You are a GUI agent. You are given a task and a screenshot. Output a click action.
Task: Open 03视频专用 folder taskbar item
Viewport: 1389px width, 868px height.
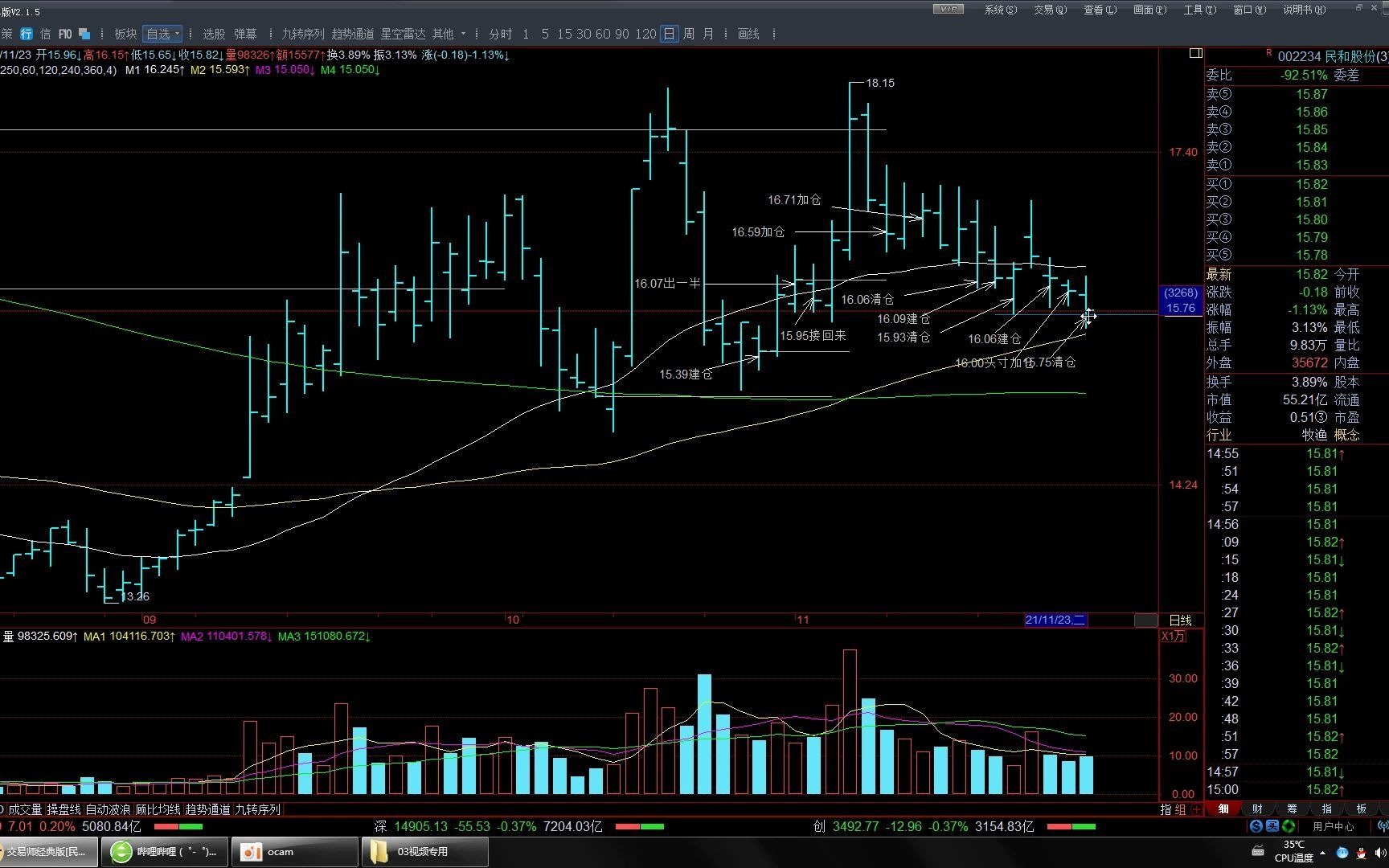(424, 852)
